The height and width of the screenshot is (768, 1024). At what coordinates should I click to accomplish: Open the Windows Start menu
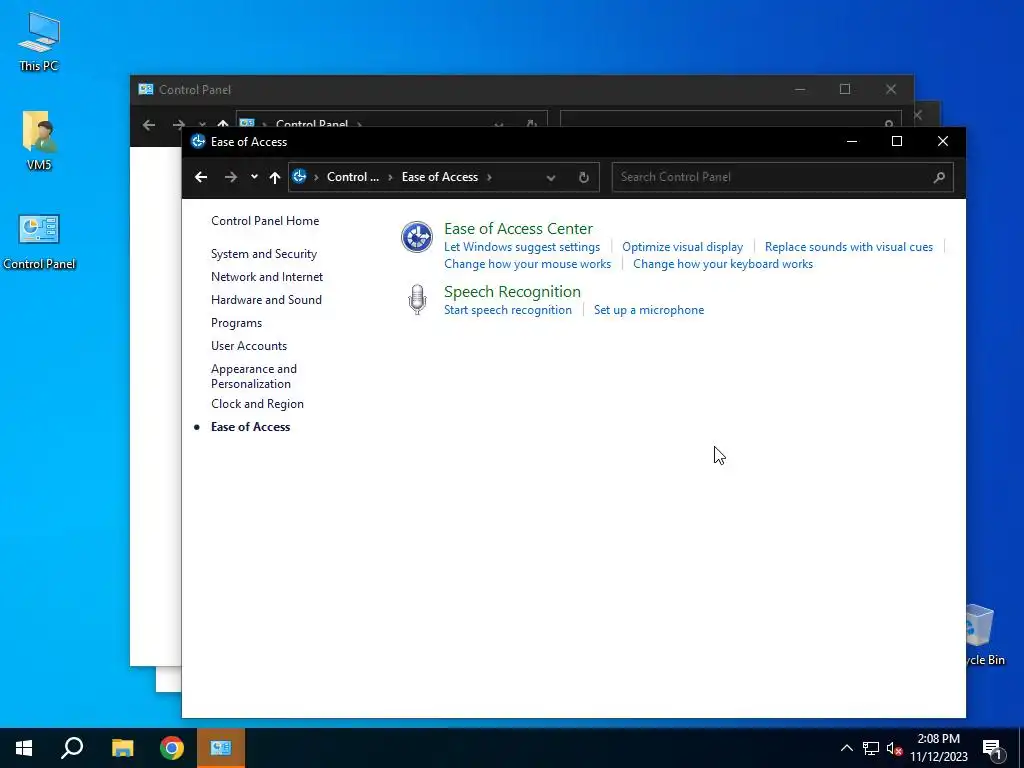(x=24, y=748)
